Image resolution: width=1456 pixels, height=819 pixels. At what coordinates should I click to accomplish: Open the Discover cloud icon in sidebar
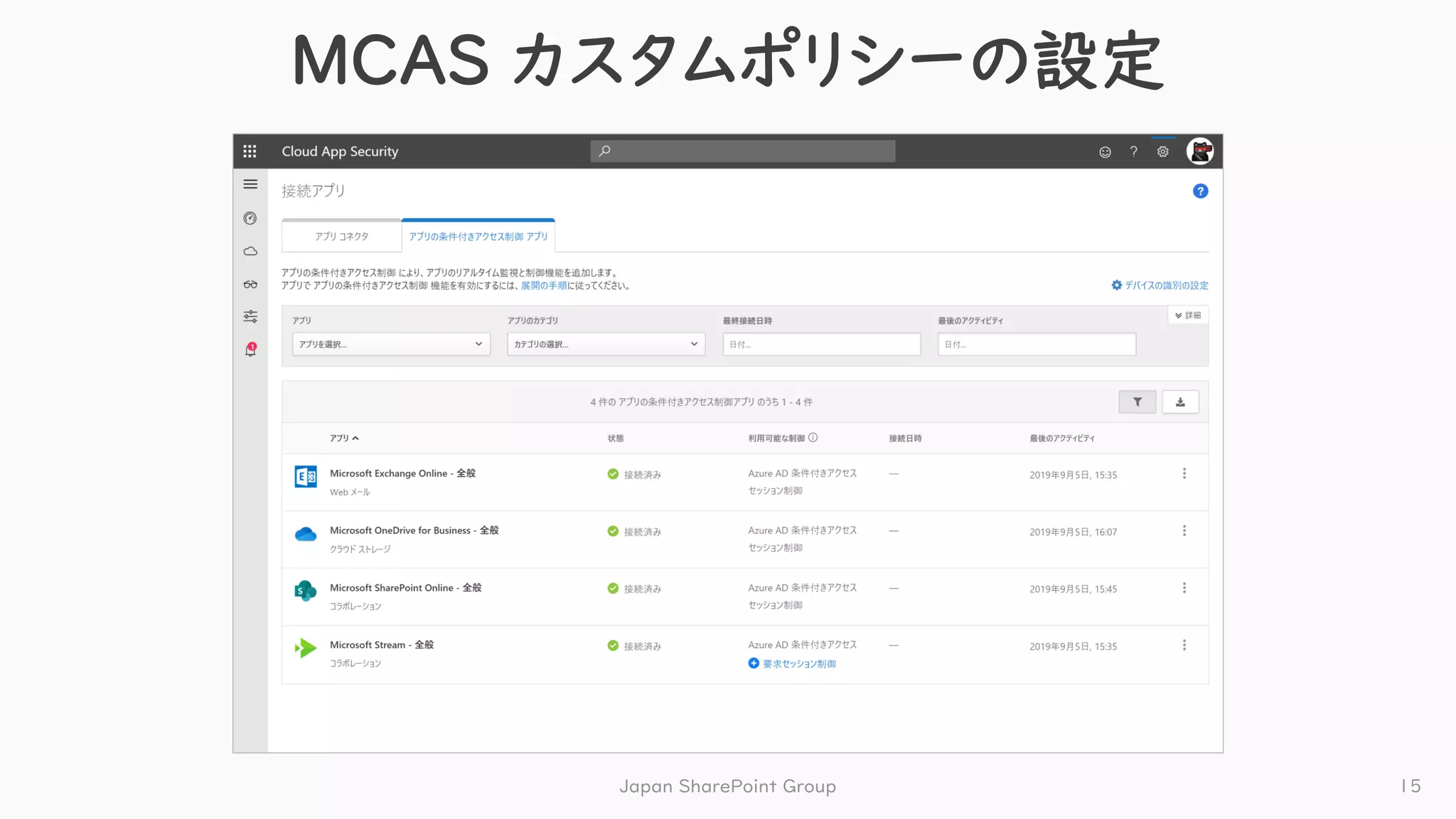click(250, 251)
